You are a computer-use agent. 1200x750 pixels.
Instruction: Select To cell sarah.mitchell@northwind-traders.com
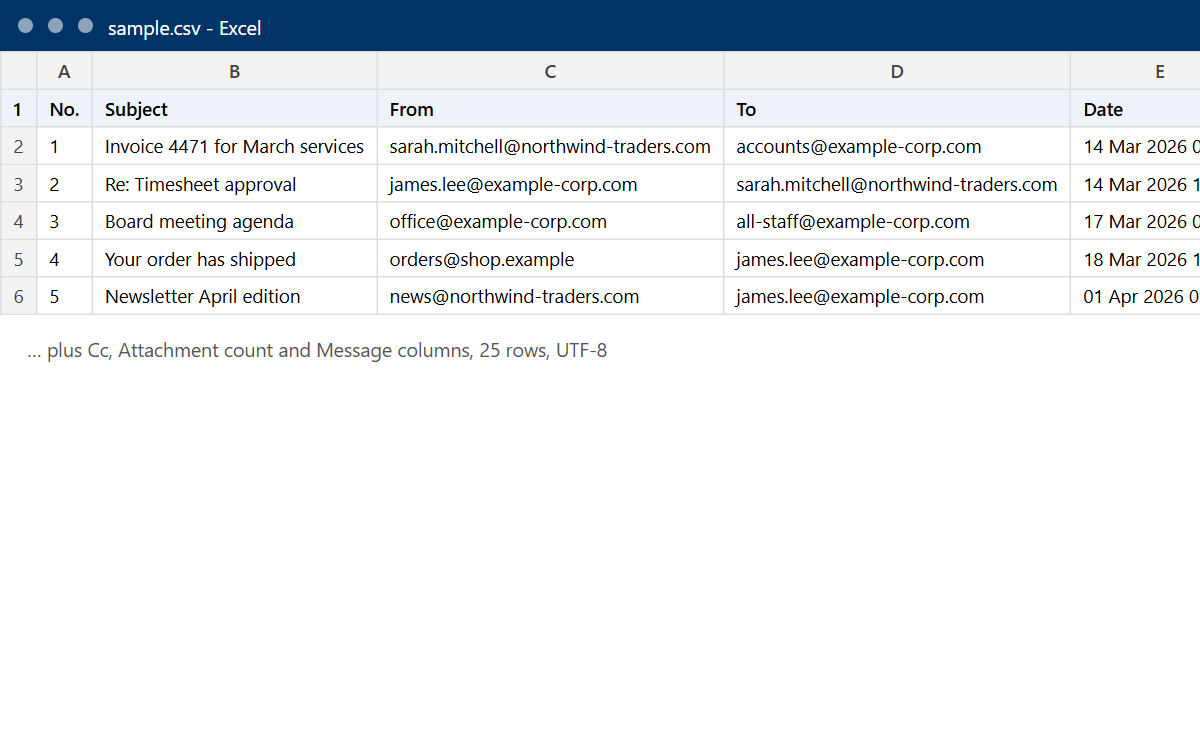[897, 184]
